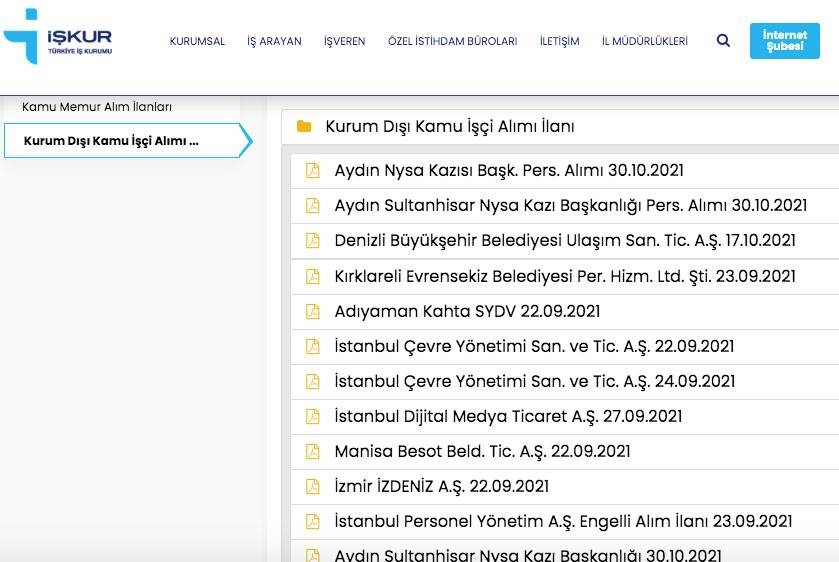Click PDF icon beside Adıyaman Kahta SYDV
Image resolution: width=839 pixels, height=562 pixels.
(x=312, y=311)
